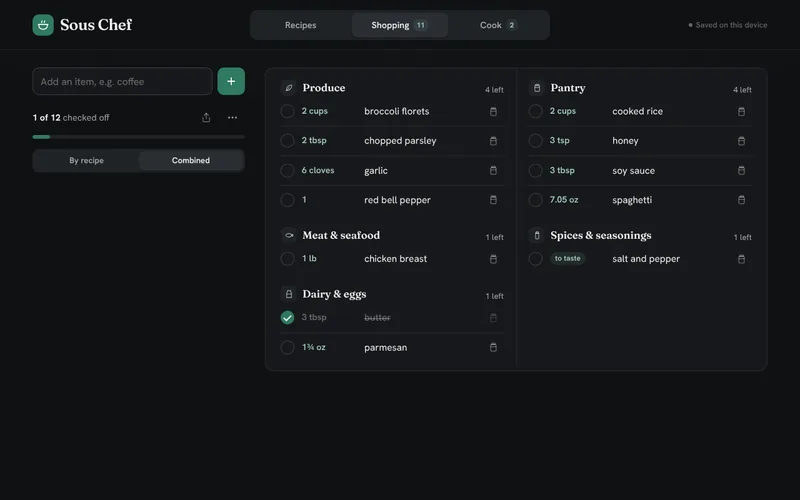This screenshot has height=500, width=800.
Task: Click the Produce '4 left' counter
Action: coord(494,90)
